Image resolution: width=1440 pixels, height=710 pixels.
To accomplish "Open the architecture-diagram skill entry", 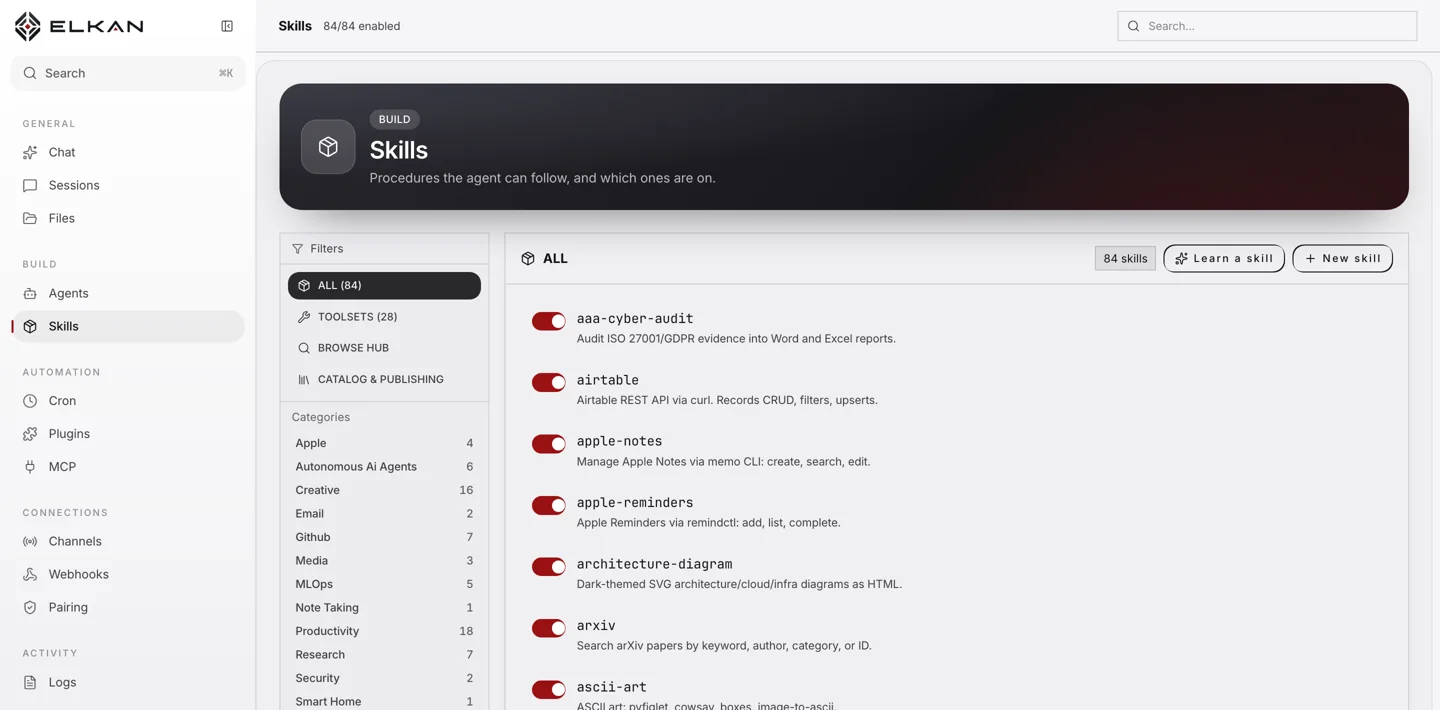I will pyautogui.click(x=654, y=564).
